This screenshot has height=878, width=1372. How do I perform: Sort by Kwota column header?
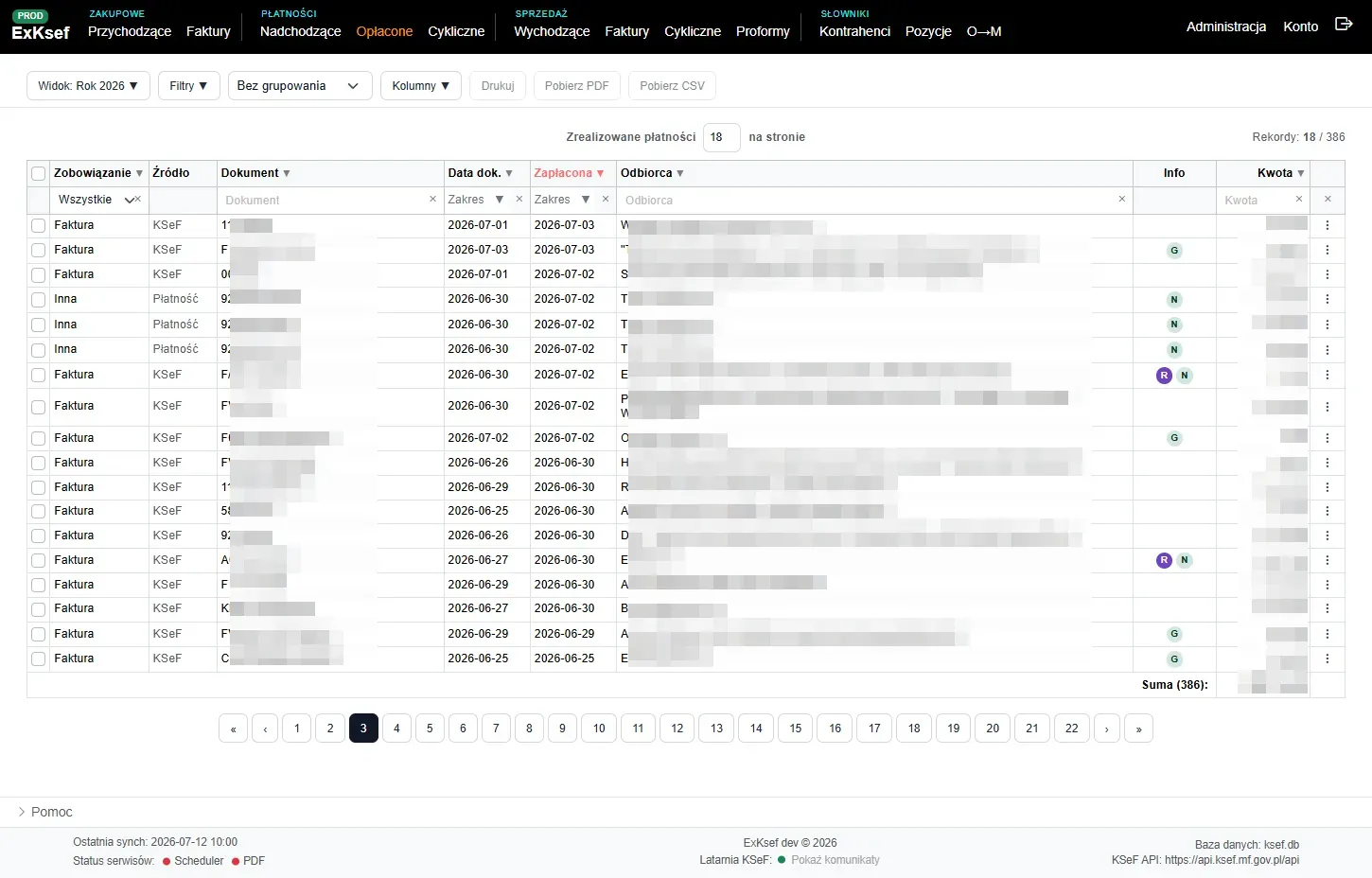click(x=1280, y=173)
